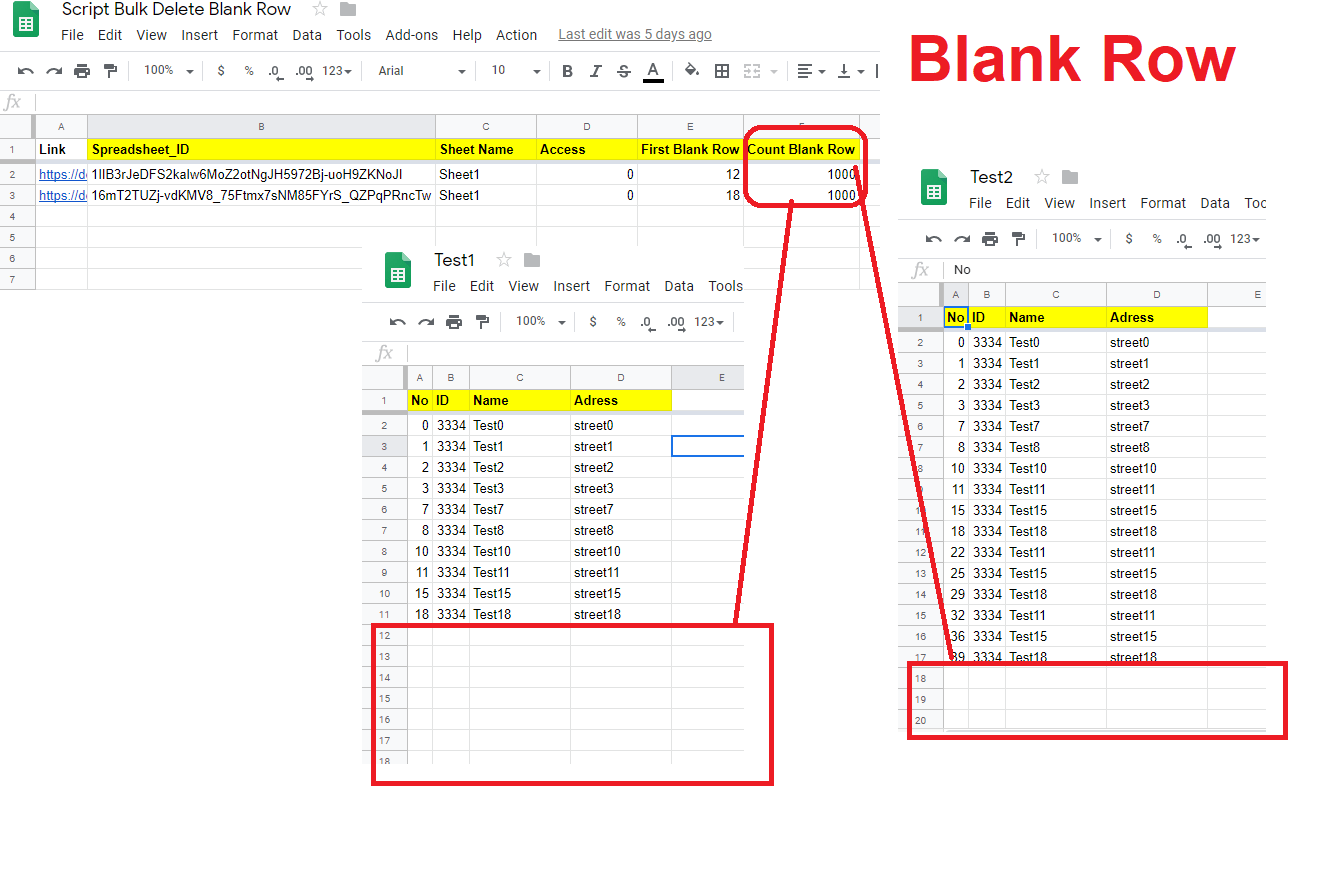
Task: Select cell with First Blank Row value 12
Action: click(690, 174)
